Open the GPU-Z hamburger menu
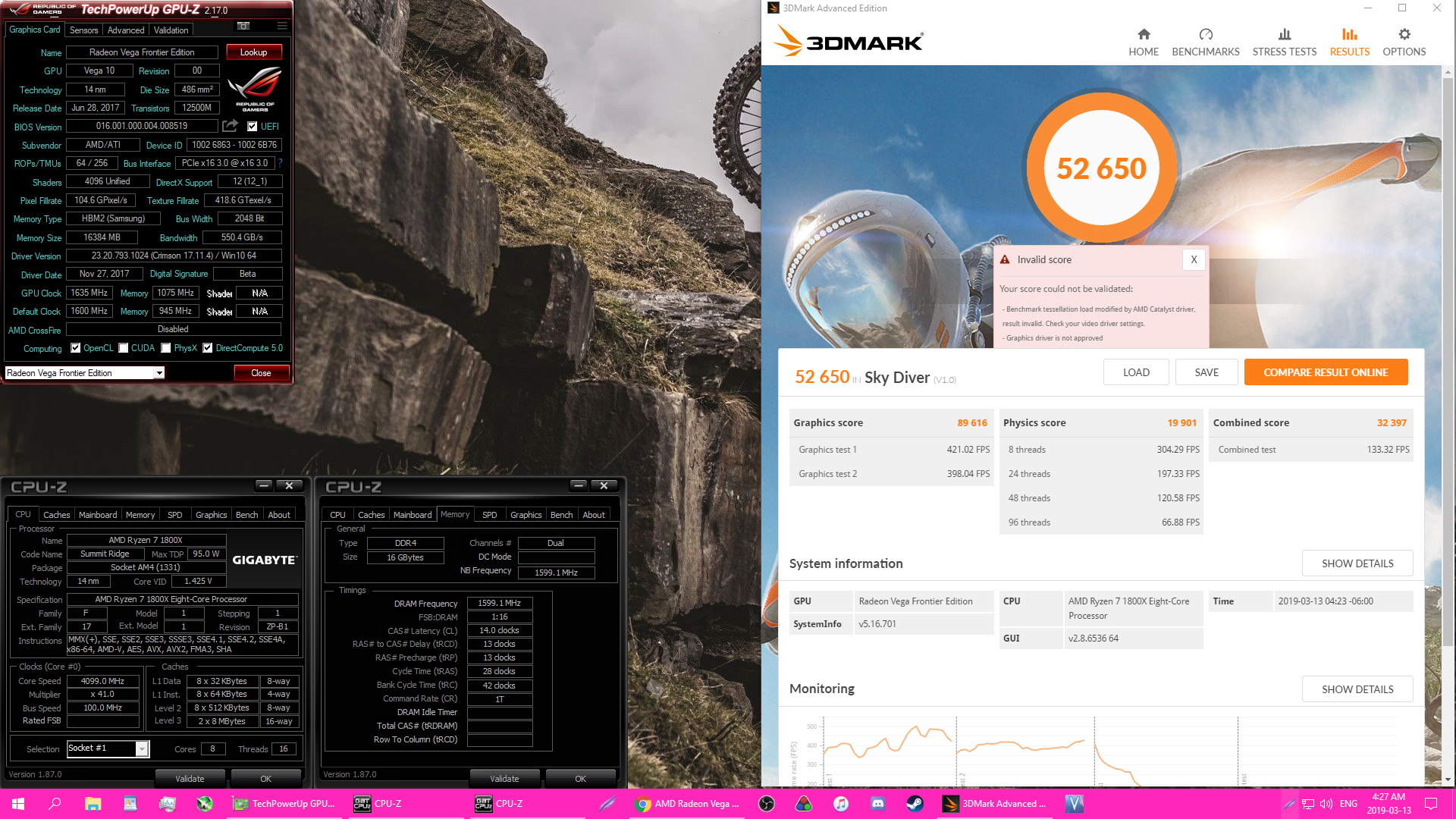The image size is (1456, 819). pyautogui.click(x=282, y=26)
